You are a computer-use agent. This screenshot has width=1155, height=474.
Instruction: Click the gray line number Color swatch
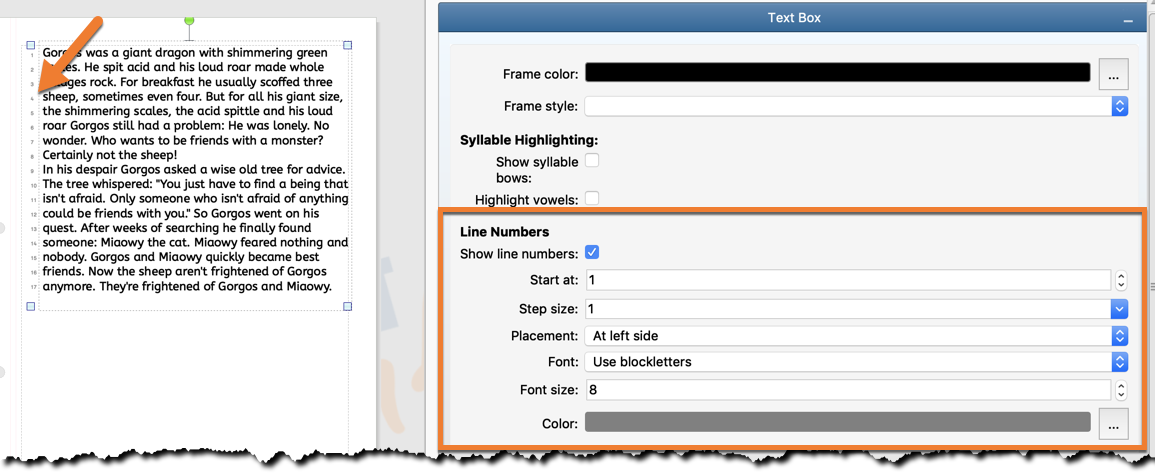click(x=837, y=423)
